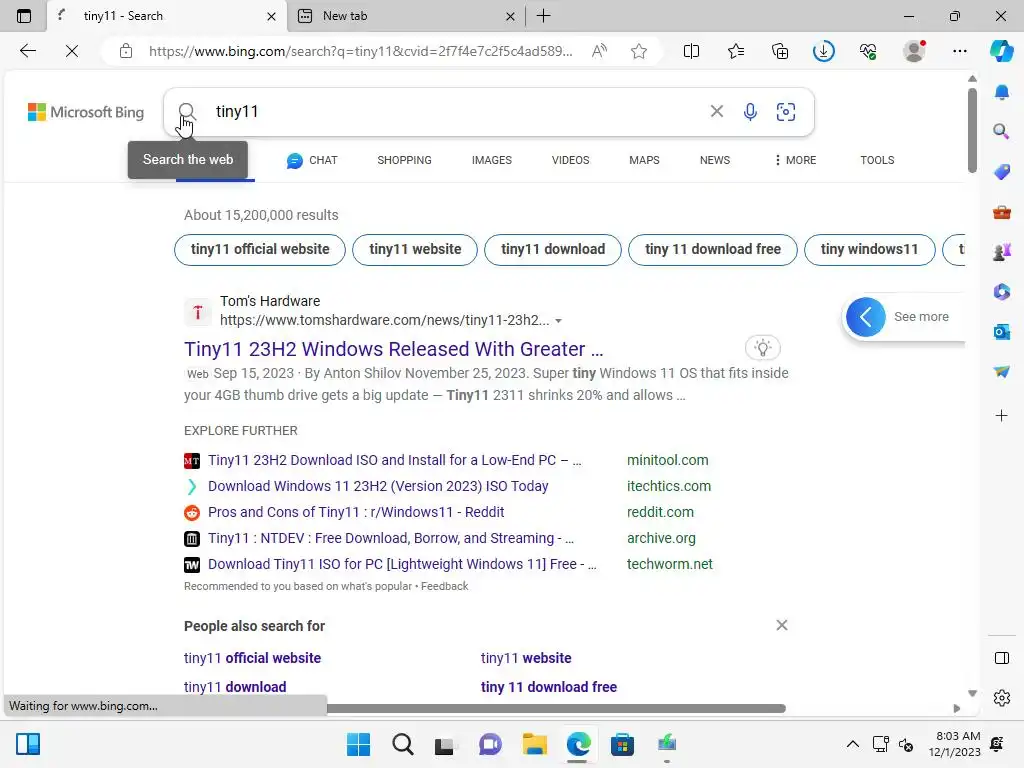This screenshot has width=1024, height=768.
Task: View site information lock icon
Action: (x=126, y=51)
